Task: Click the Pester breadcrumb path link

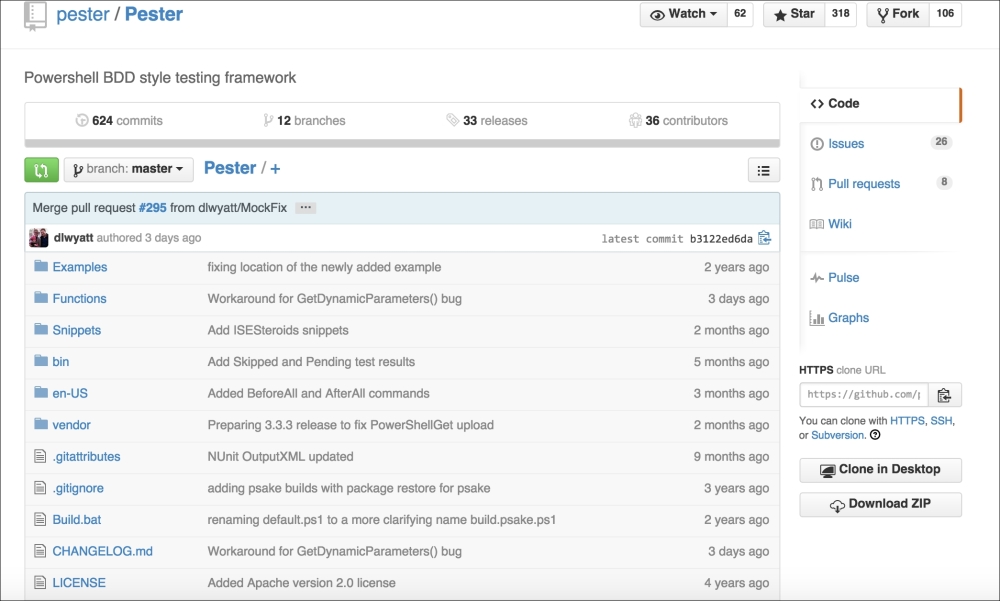Action: (230, 168)
